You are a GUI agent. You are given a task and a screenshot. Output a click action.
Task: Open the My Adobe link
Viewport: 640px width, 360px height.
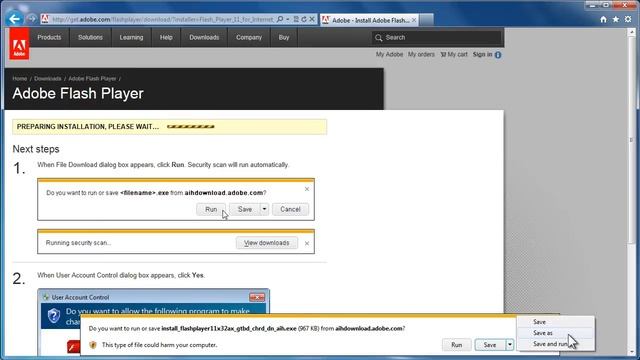tap(389, 54)
